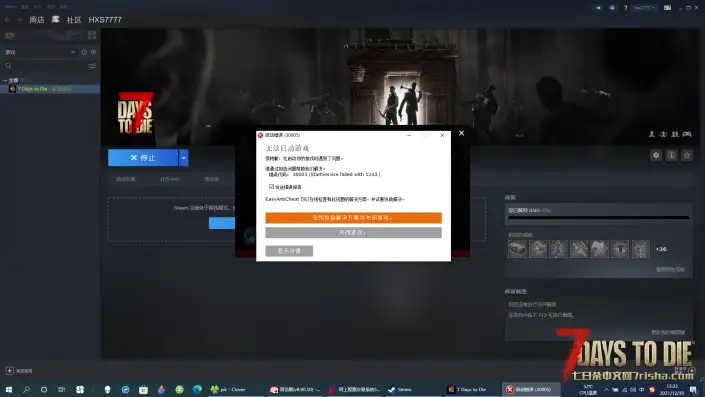Open Task View on the taskbar
Image resolution: width=705 pixels, height=397 pixels.
[x=62, y=389]
